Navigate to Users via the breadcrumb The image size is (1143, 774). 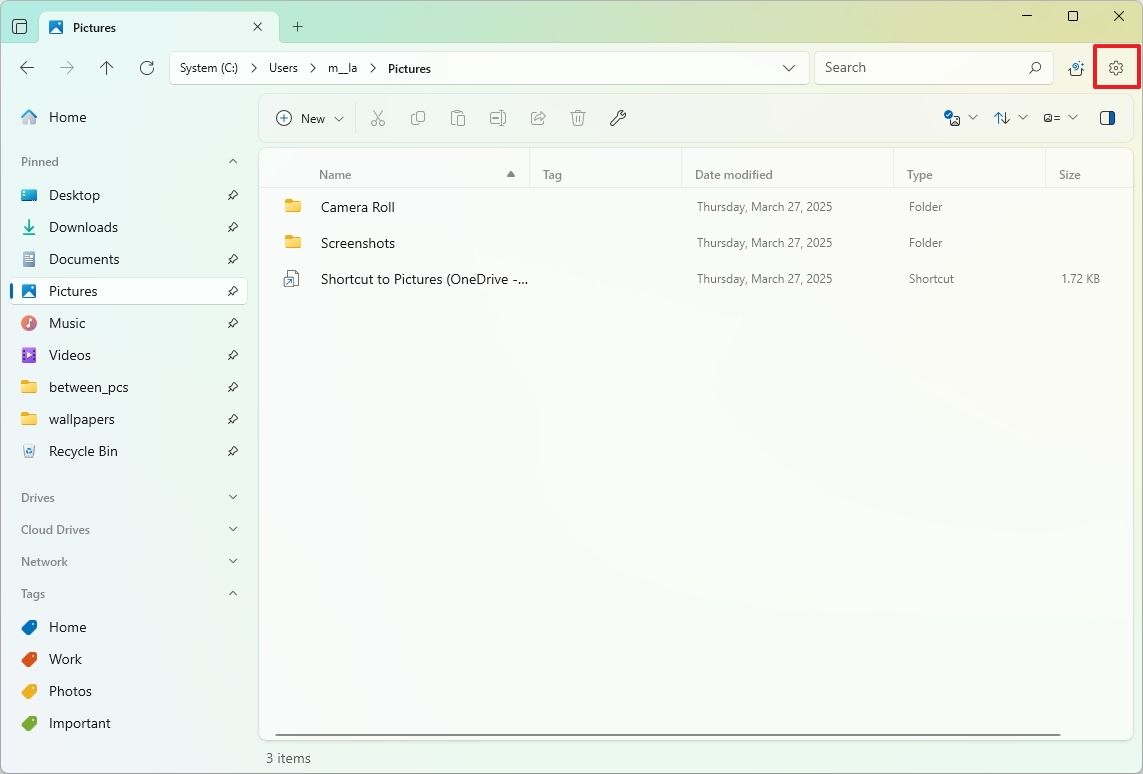tap(283, 67)
